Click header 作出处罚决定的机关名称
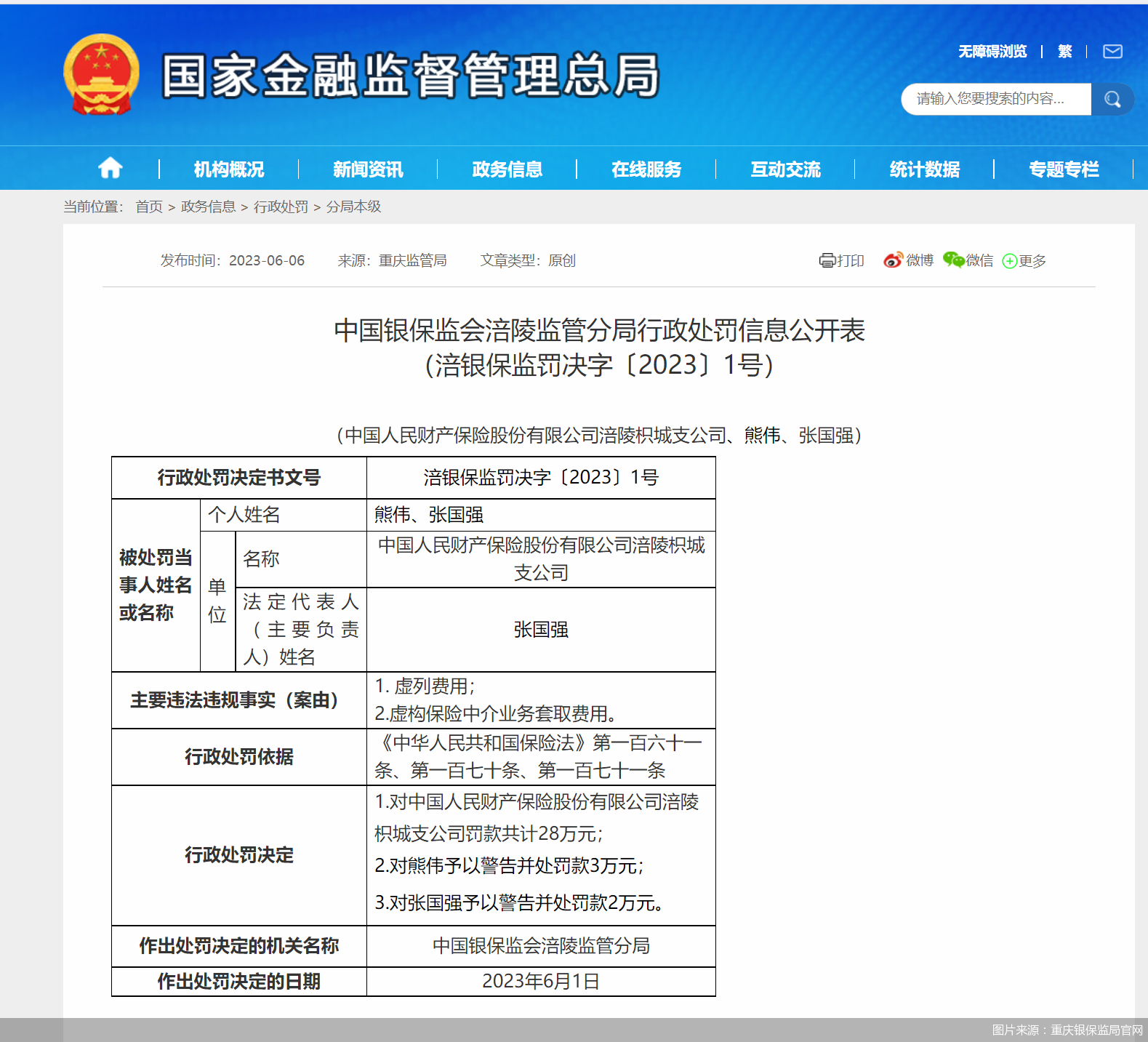1148x1042 pixels. (239, 946)
